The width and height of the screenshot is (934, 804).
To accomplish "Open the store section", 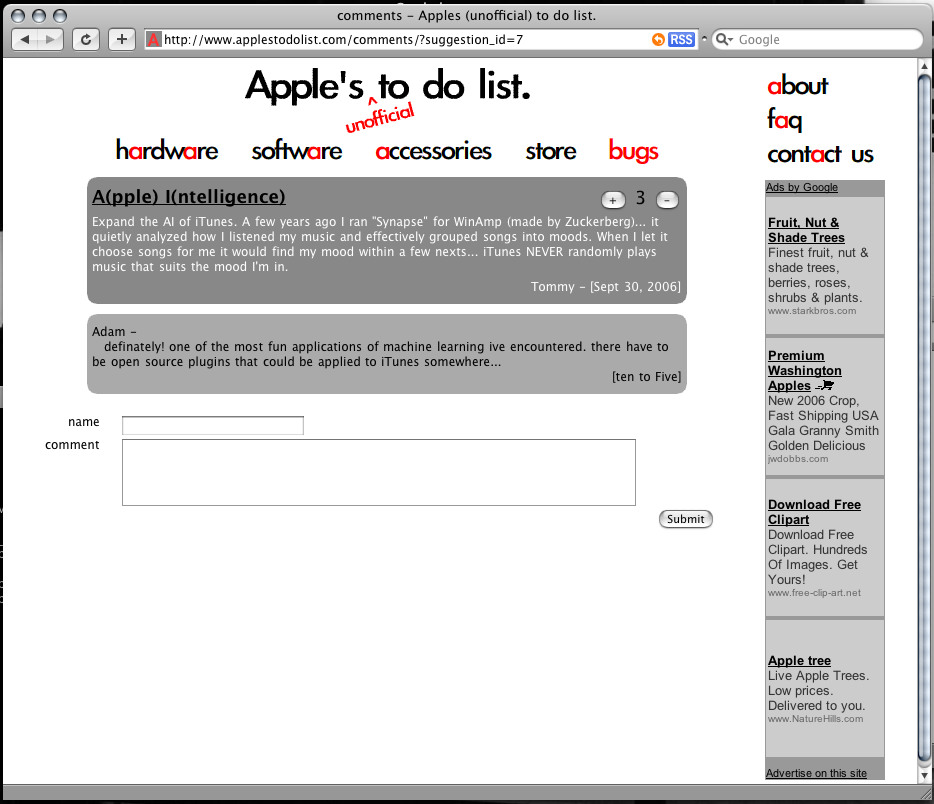I will point(551,151).
